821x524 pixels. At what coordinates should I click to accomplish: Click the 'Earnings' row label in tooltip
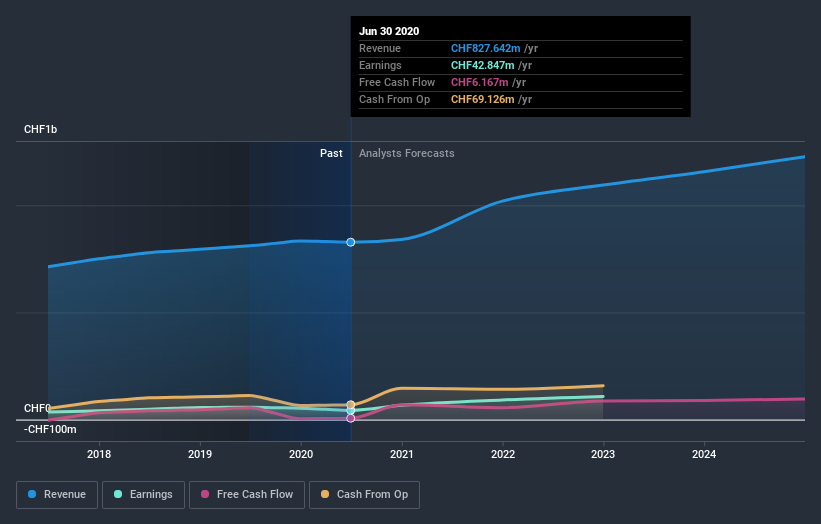pos(380,65)
